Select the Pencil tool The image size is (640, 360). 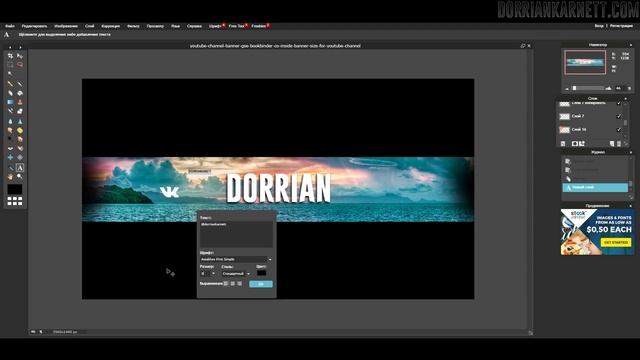click(x=10, y=84)
